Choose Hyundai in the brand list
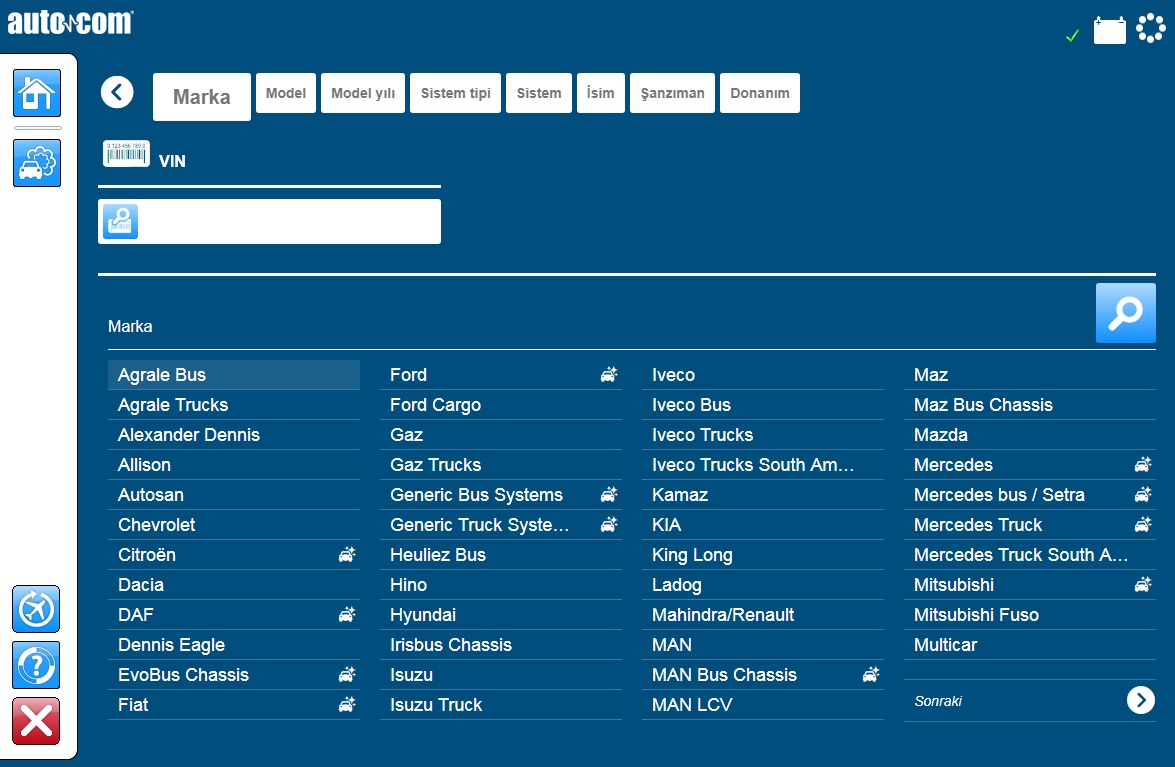This screenshot has height=767, width=1175. click(423, 615)
